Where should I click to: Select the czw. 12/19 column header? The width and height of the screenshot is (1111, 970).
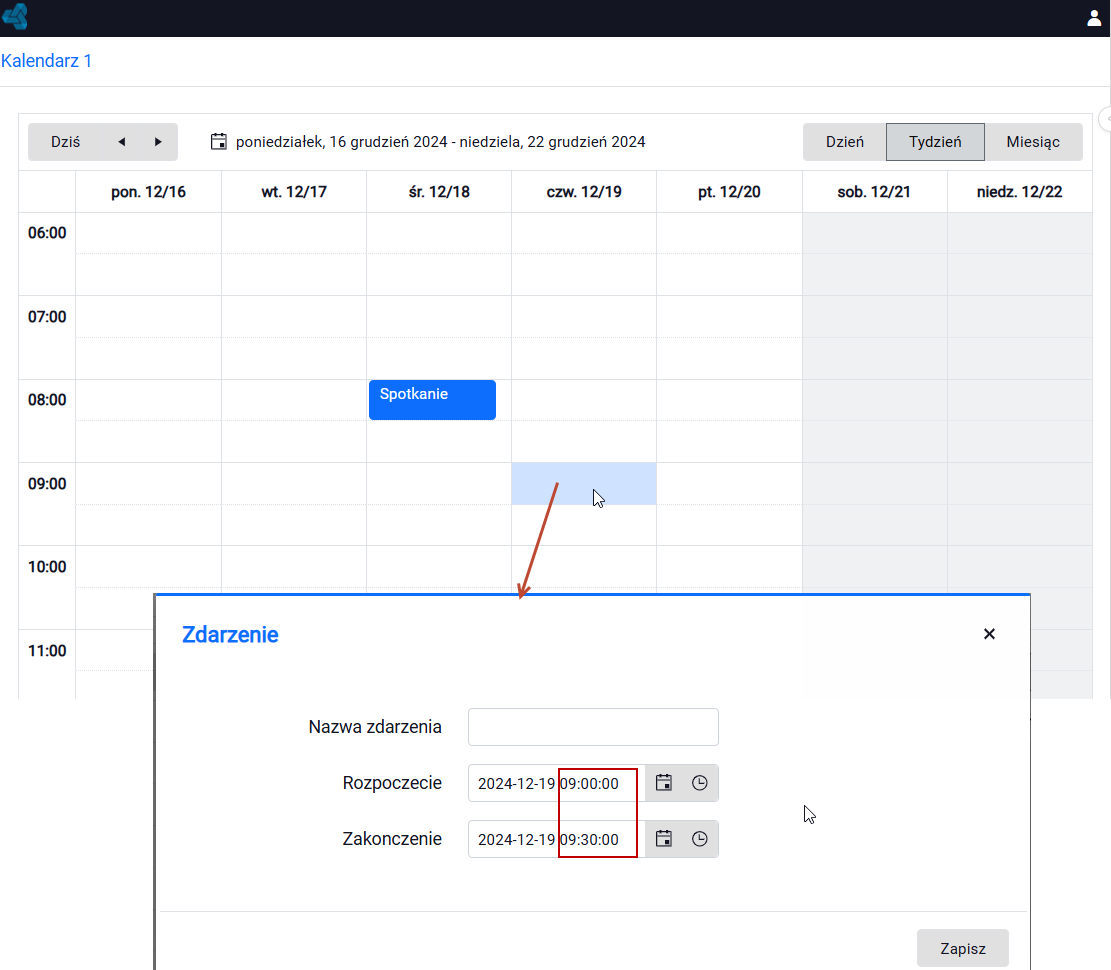coord(584,192)
